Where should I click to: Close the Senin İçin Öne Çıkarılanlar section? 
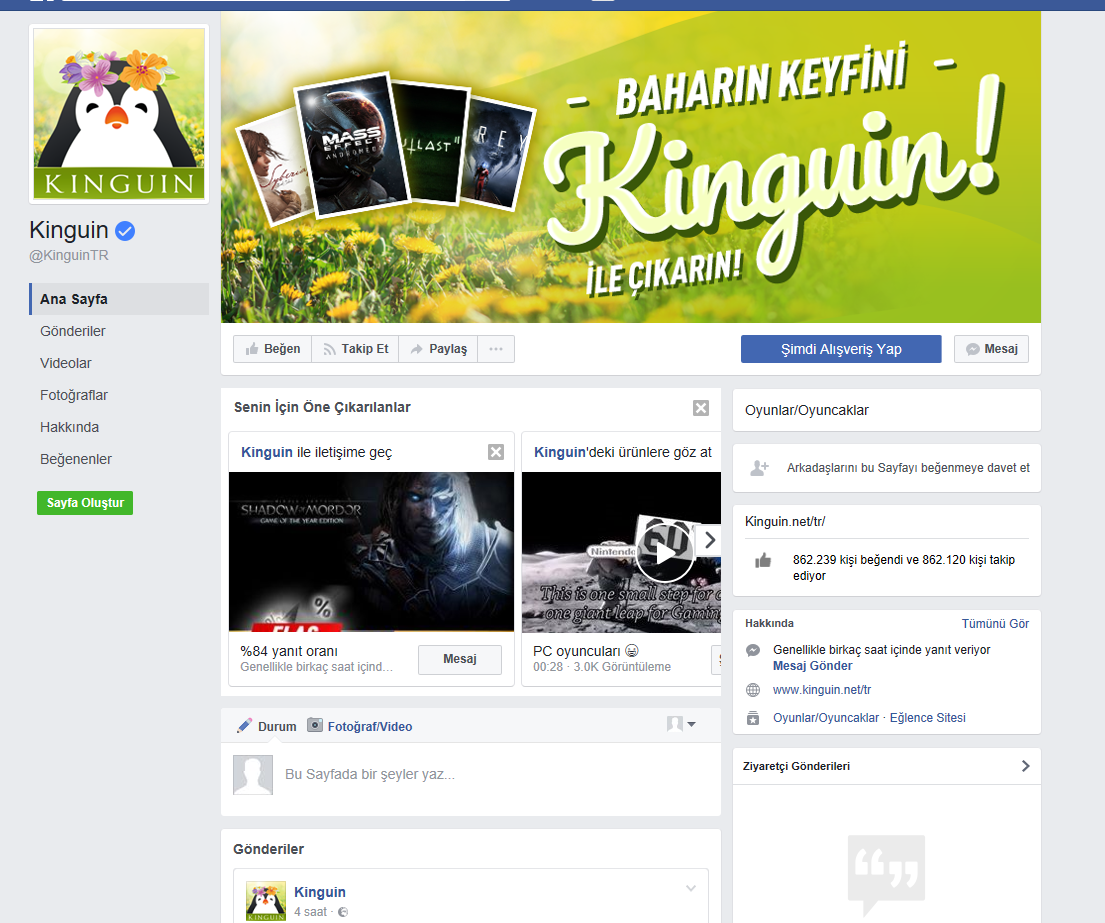tap(700, 408)
